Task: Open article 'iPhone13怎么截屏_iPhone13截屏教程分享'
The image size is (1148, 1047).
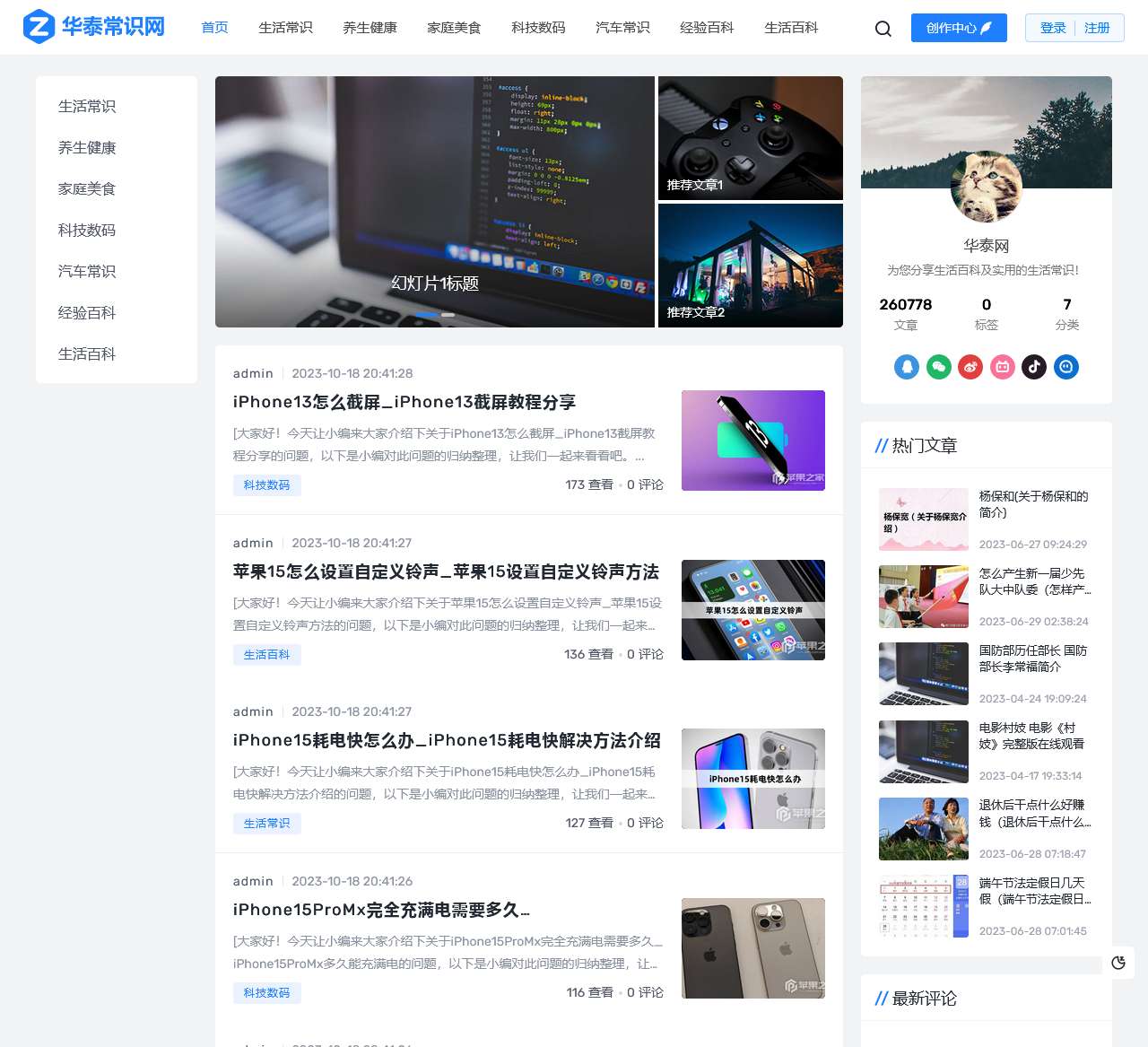Action: tap(404, 402)
